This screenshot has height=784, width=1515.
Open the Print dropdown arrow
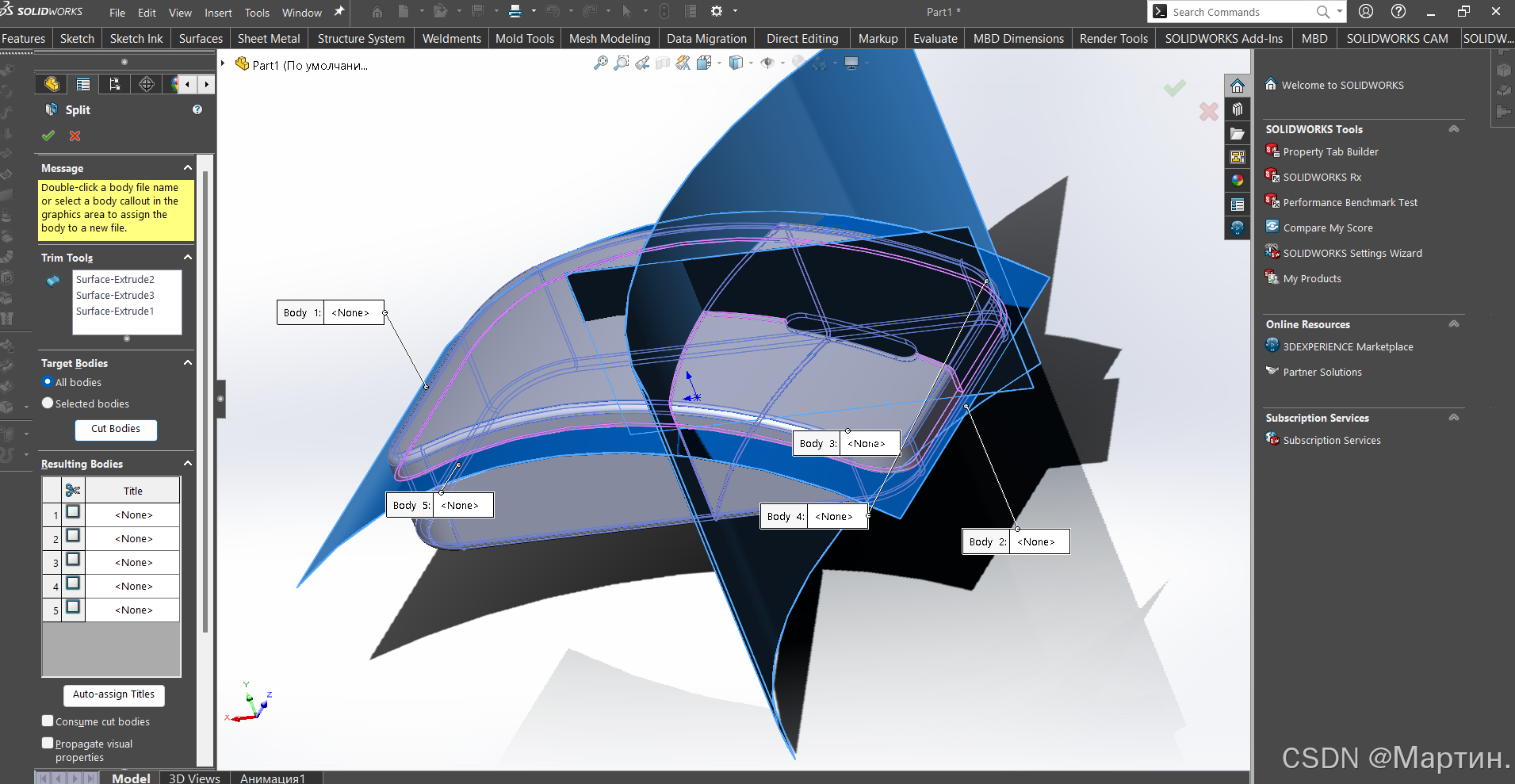pyautogui.click(x=534, y=11)
